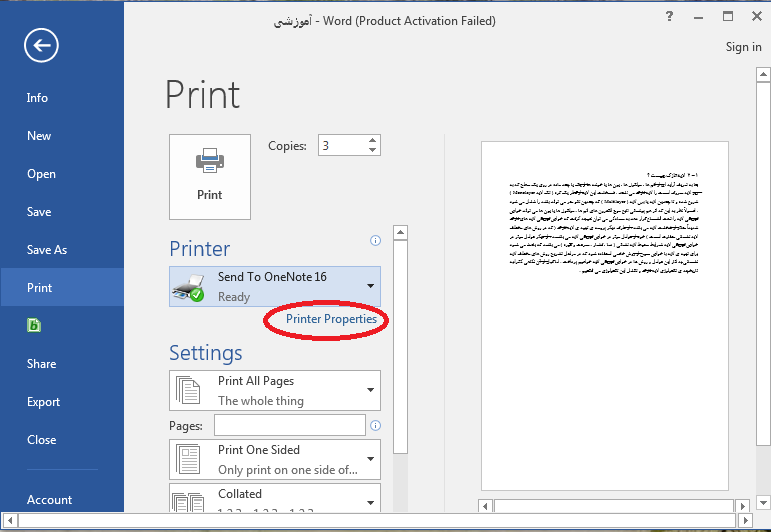Click preview horizontal scroll right arrow
The image size is (771, 532).
(x=742, y=506)
